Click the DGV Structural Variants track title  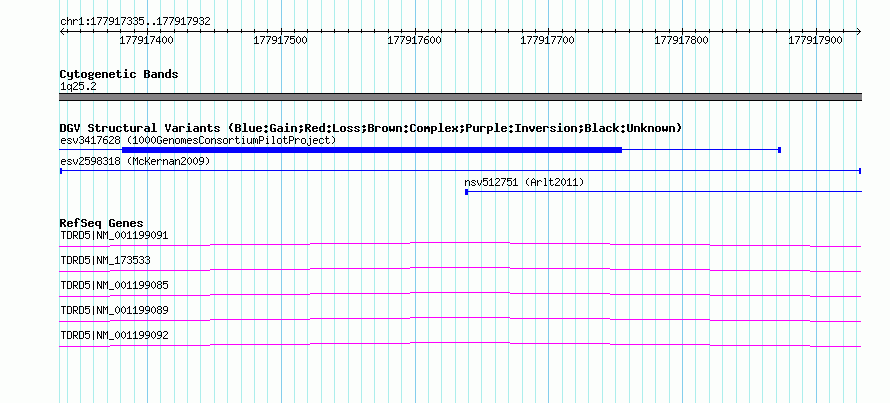click(371, 128)
